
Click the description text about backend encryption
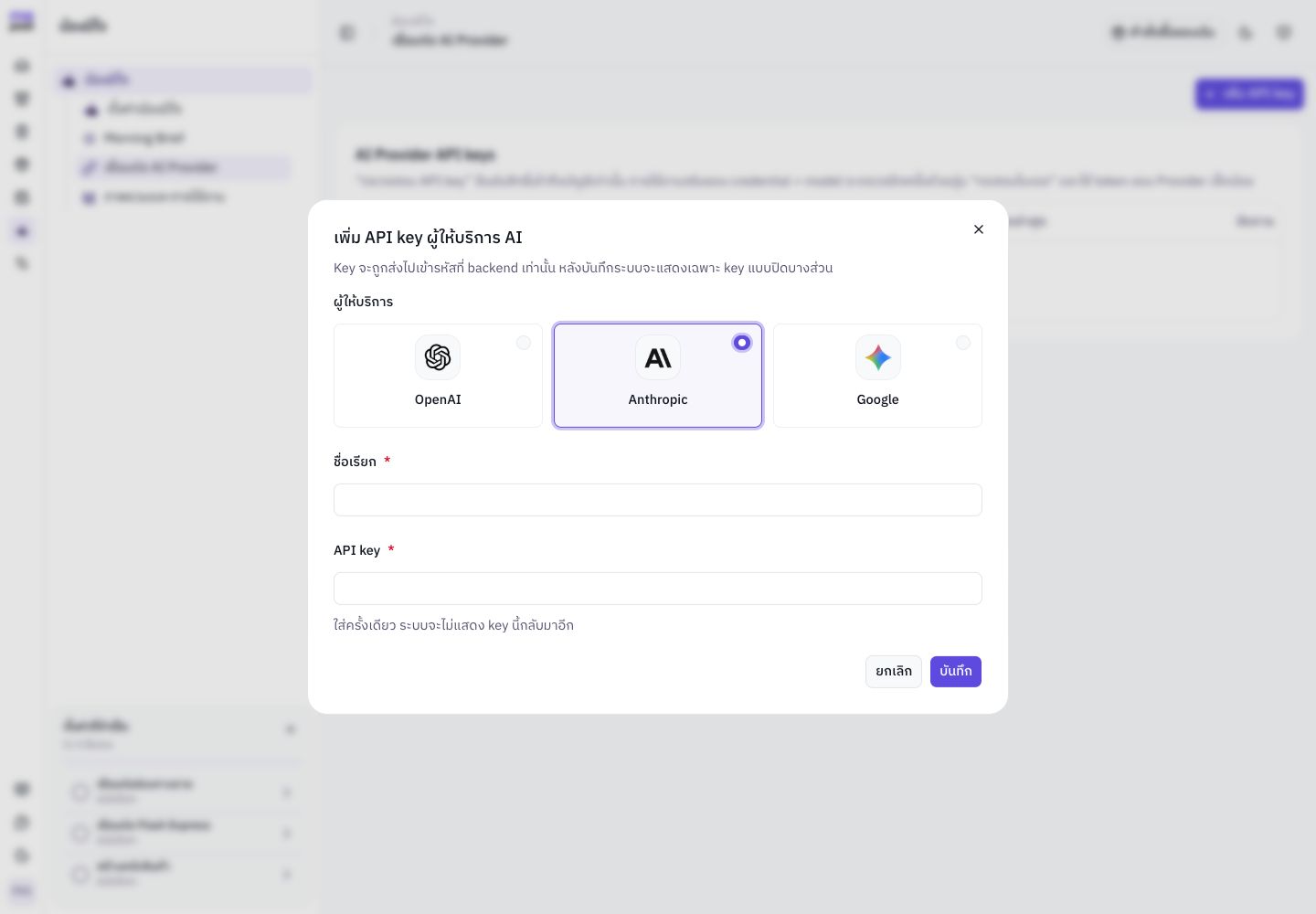click(583, 268)
